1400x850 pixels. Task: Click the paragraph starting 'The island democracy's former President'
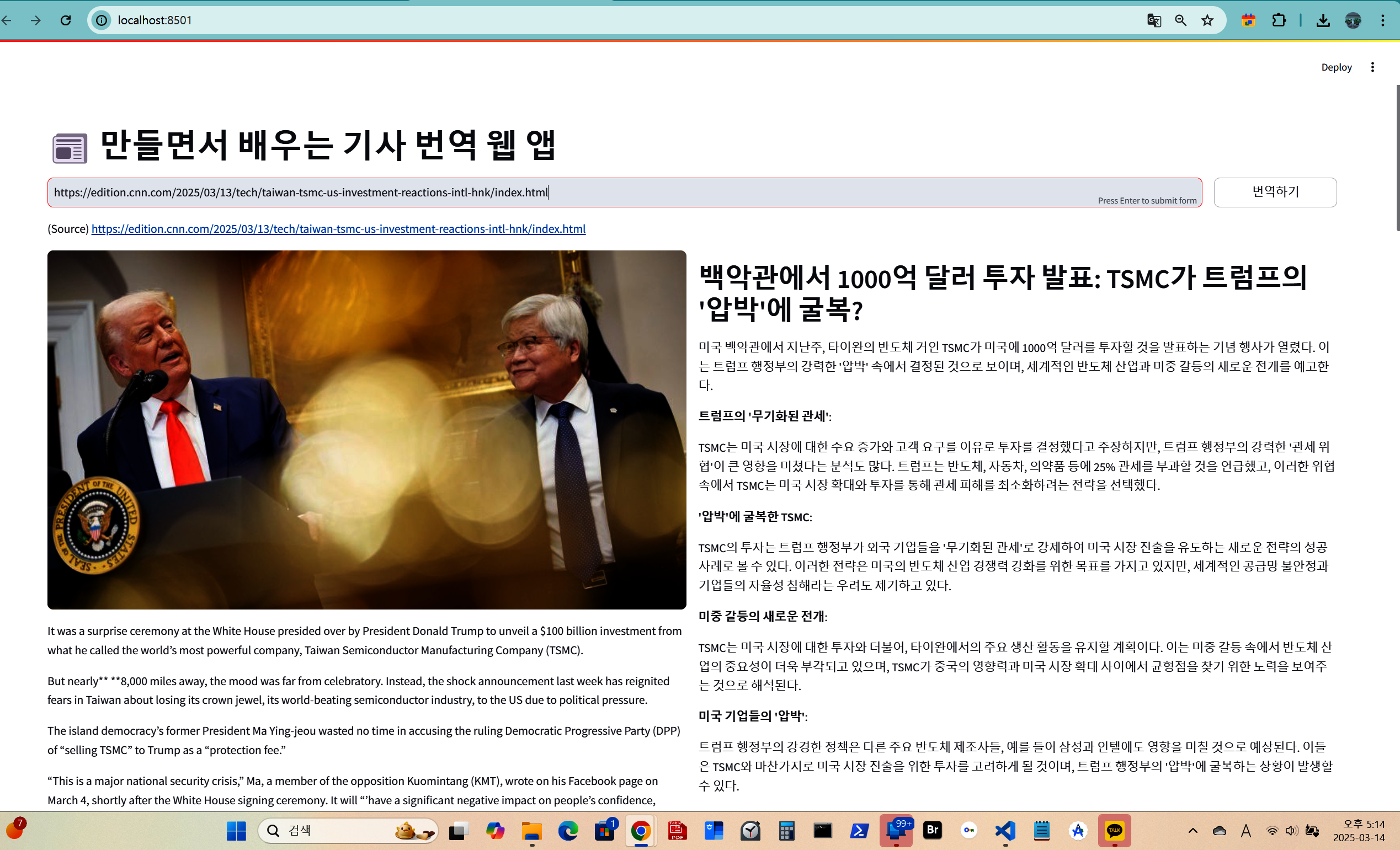coord(364,740)
